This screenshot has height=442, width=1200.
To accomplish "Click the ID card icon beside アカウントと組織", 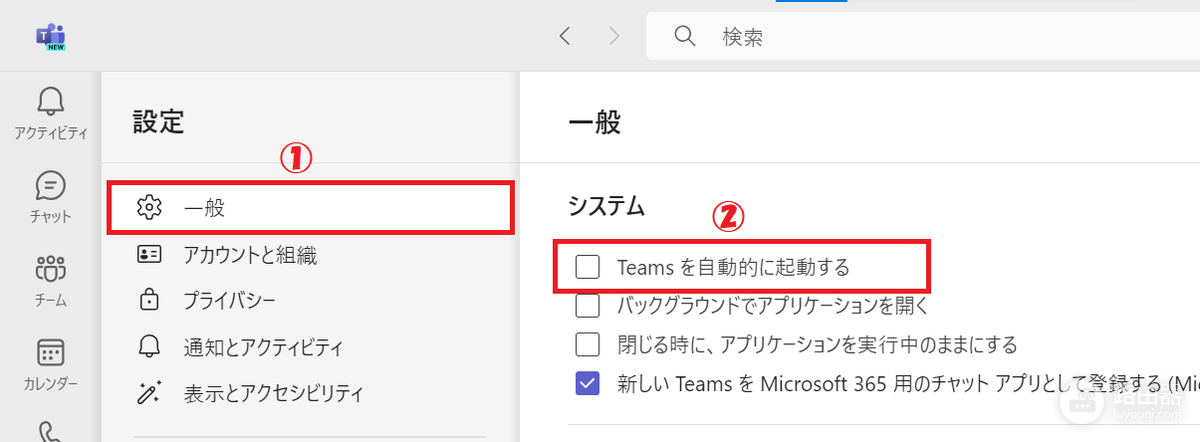I will click(x=149, y=255).
